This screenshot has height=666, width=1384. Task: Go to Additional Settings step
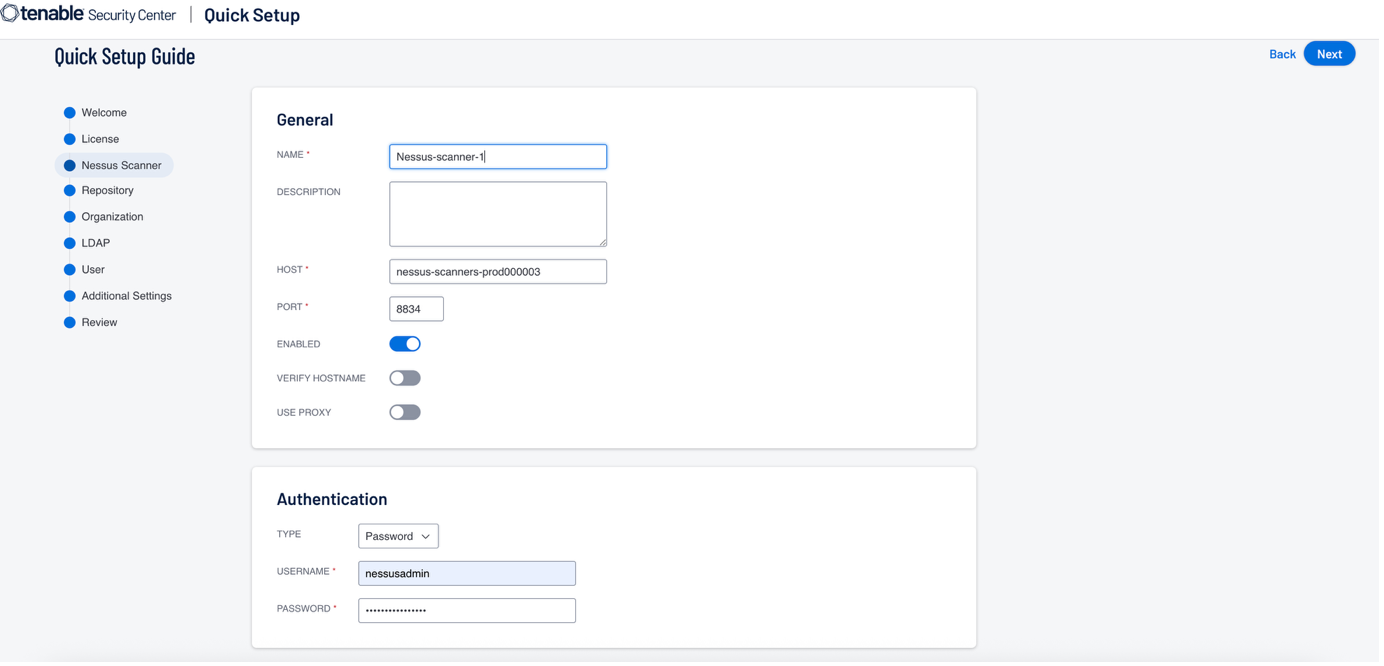pyautogui.click(x=126, y=296)
